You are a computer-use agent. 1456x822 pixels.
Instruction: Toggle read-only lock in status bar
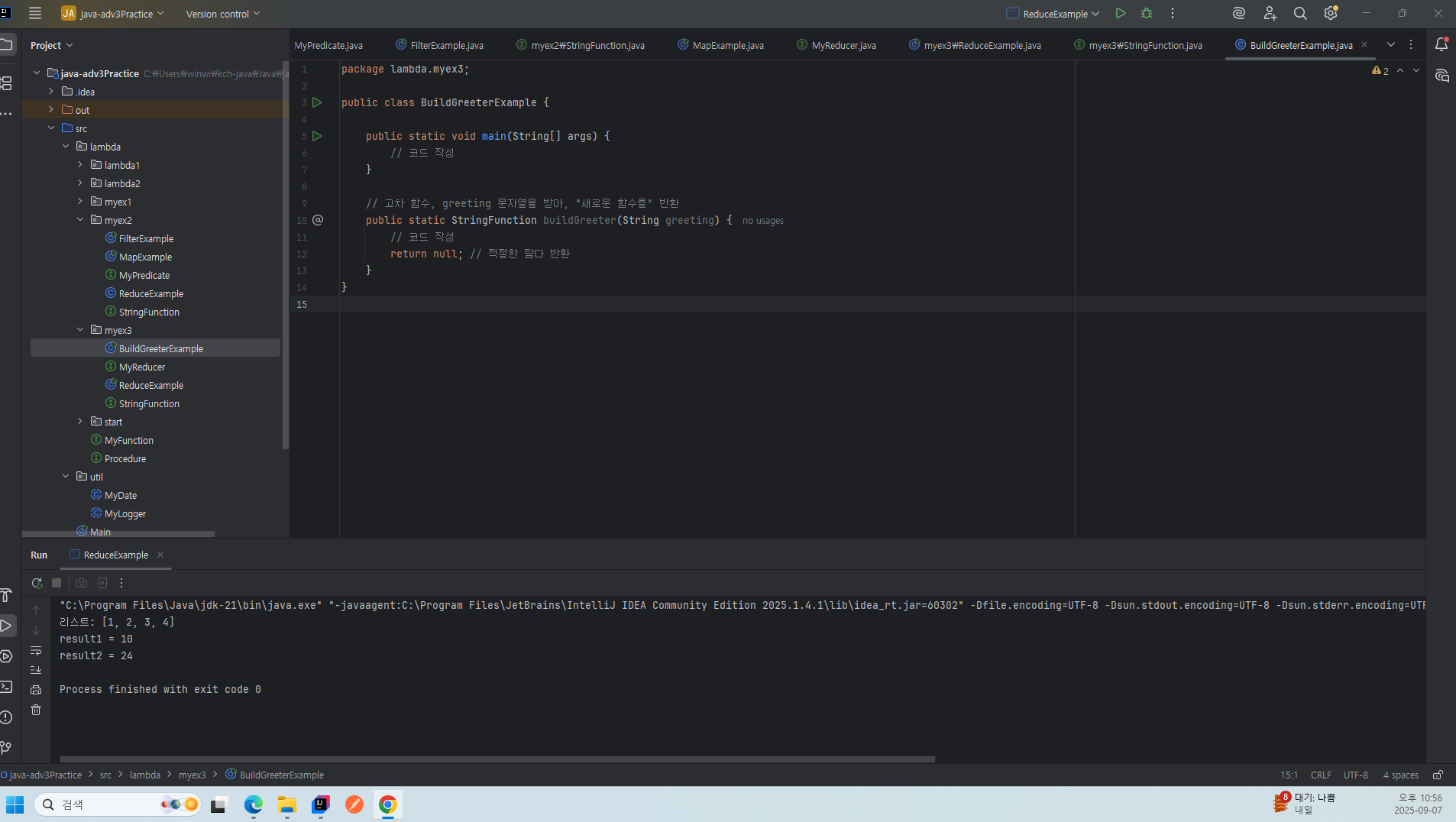click(1438, 775)
